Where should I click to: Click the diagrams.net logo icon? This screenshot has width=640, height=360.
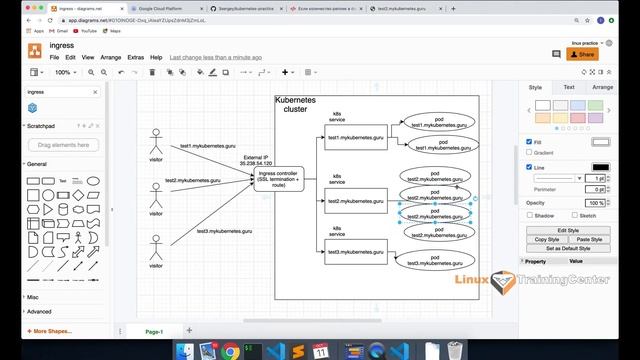coord(35,51)
